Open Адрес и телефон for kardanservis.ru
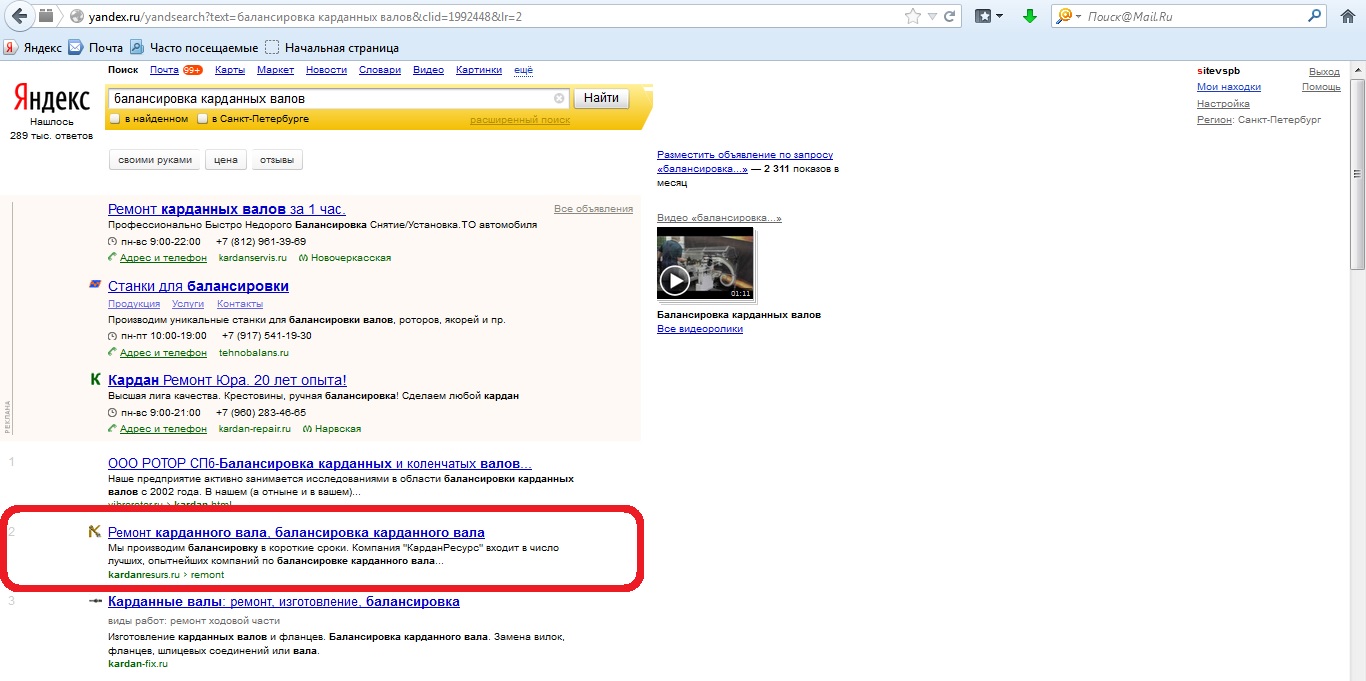Viewport: 1366px width, 681px height. point(163,258)
